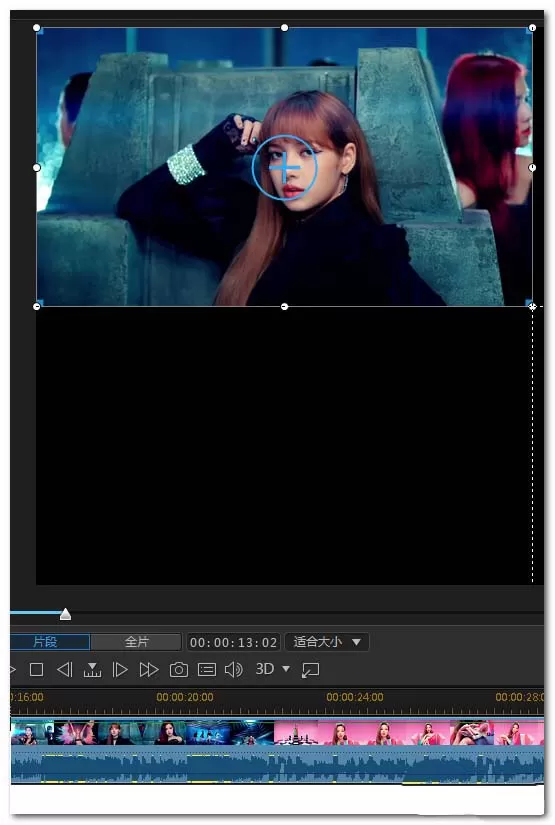Click the top-middle resize handle of the clip
This screenshot has height=825, width=555.
pos(285,27)
